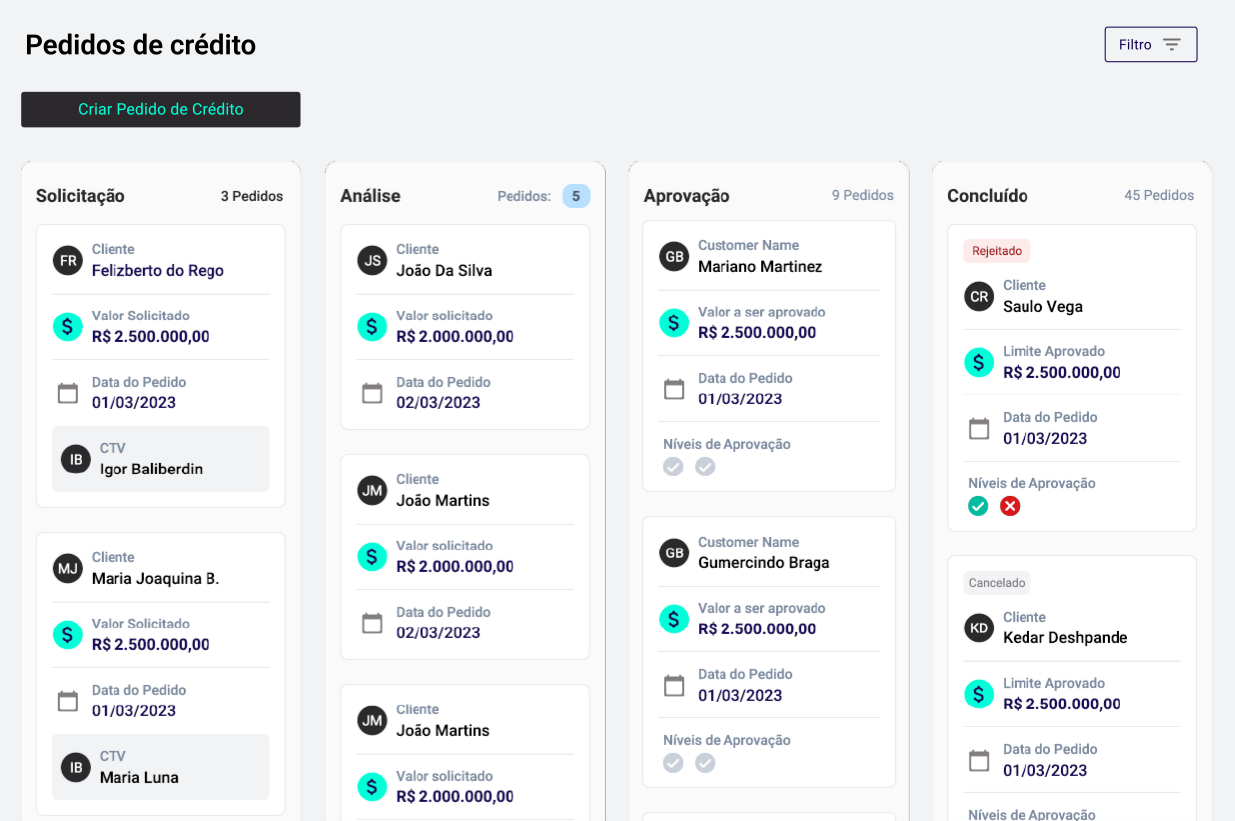Select customer name Mariano Martinez

pyautogui.click(x=760, y=267)
